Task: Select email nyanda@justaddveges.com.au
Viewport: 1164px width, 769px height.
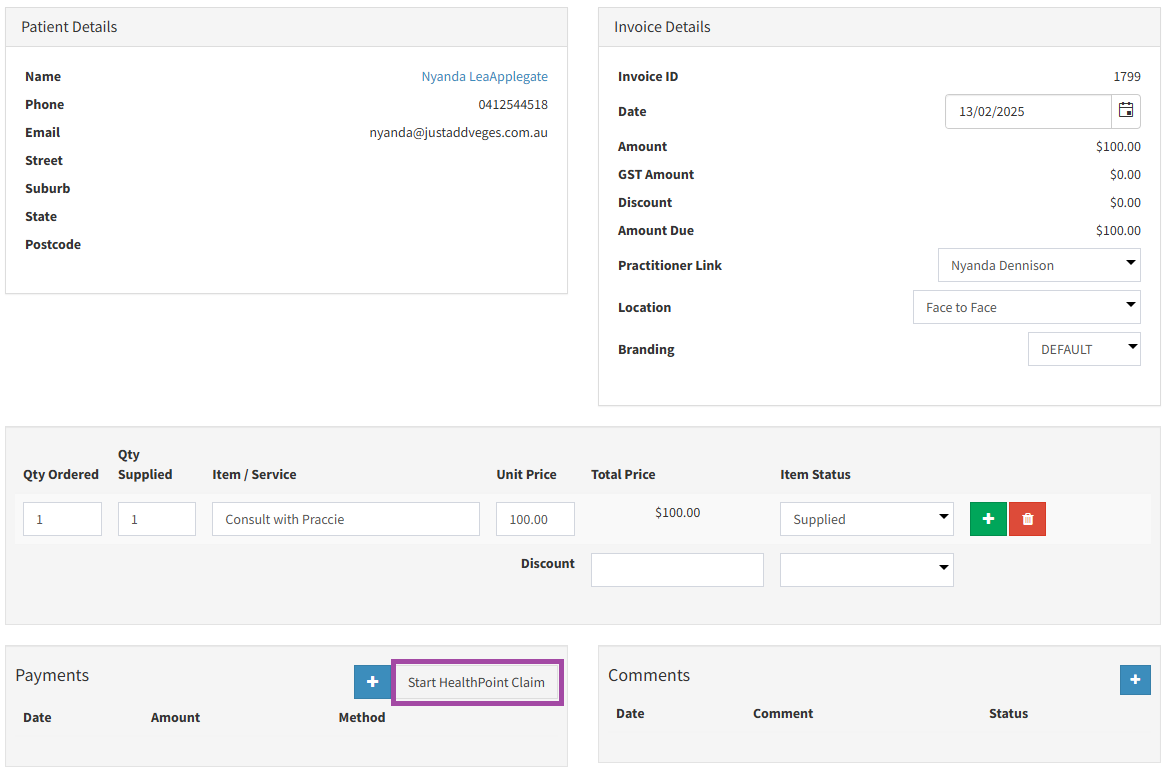Action: point(459,133)
